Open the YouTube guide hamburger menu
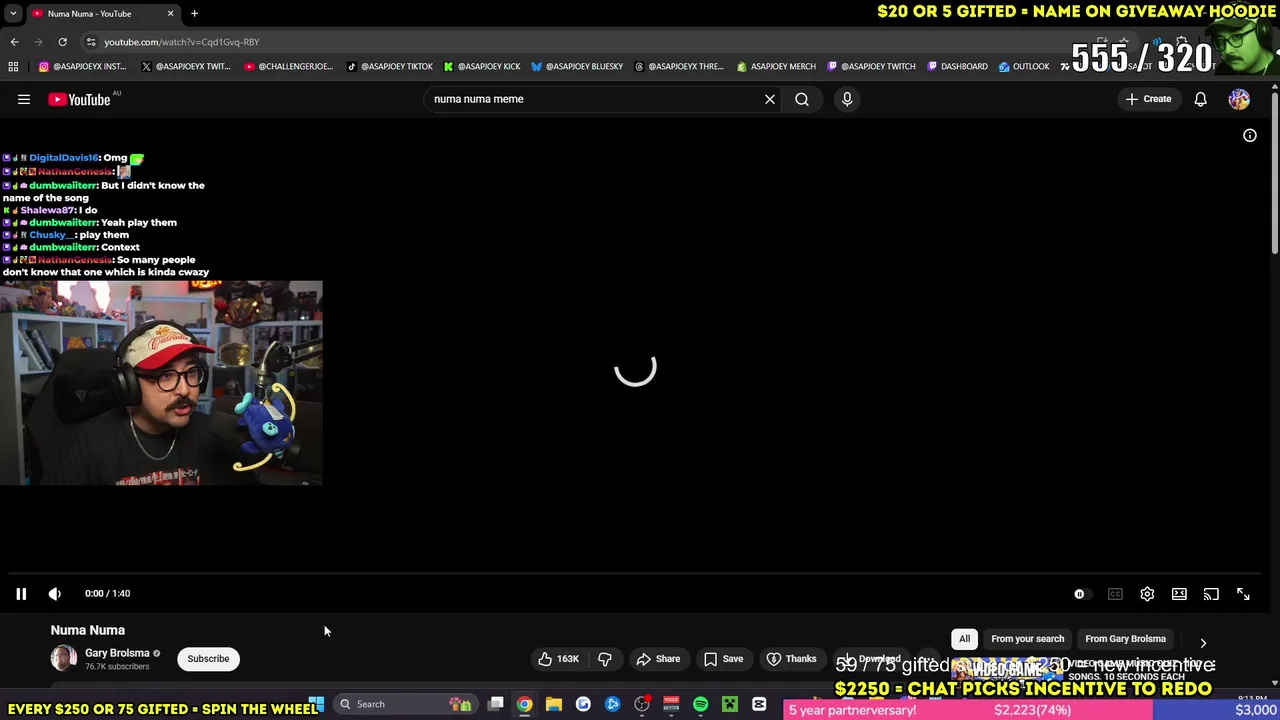Image resolution: width=1280 pixels, height=720 pixels. [x=24, y=99]
